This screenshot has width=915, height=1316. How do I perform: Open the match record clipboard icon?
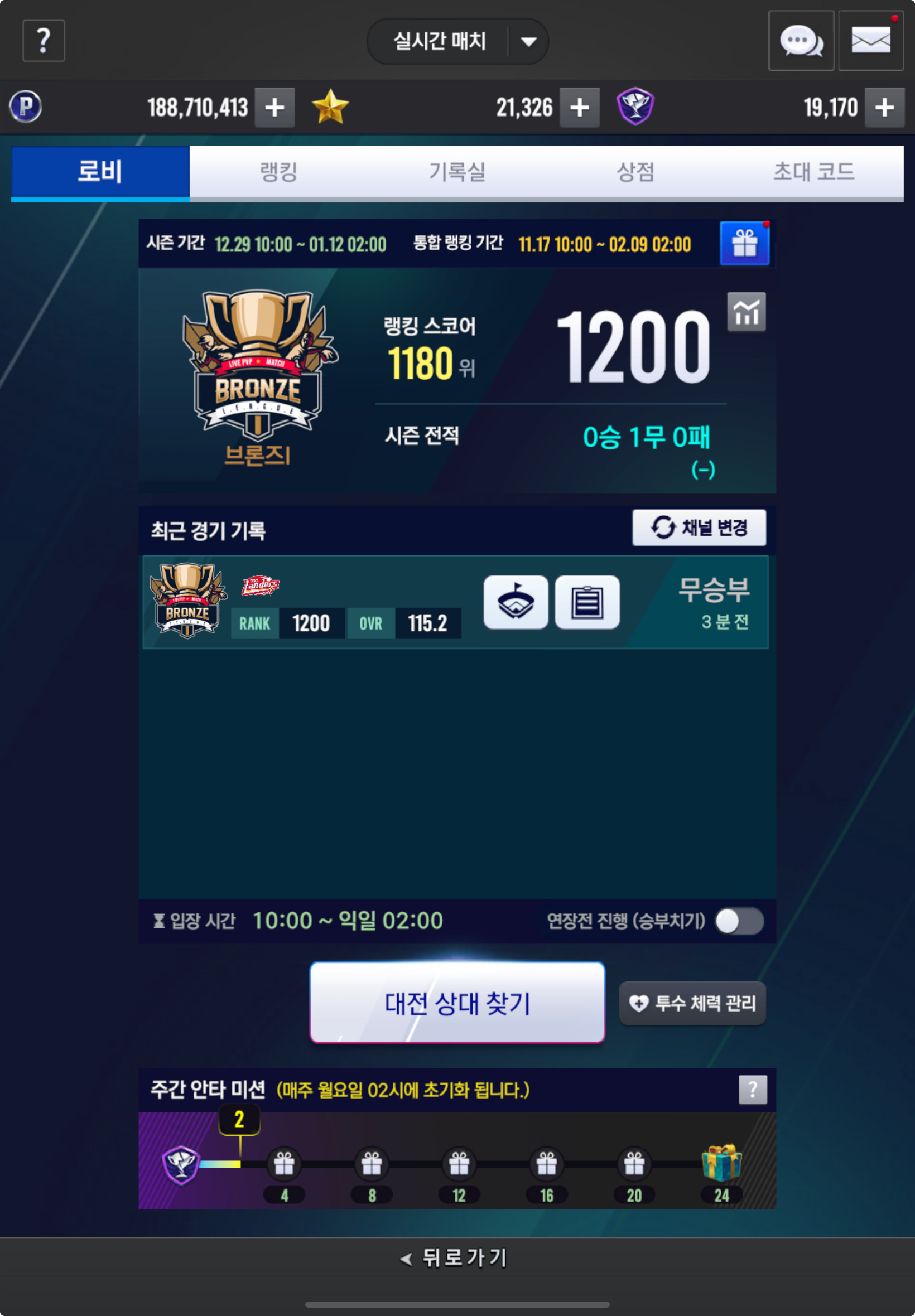pyautogui.click(x=587, y=602)
